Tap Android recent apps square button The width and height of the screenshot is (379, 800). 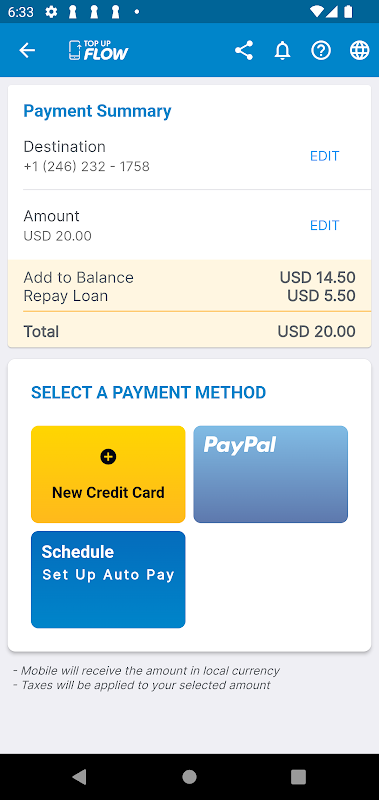(298, 777)
